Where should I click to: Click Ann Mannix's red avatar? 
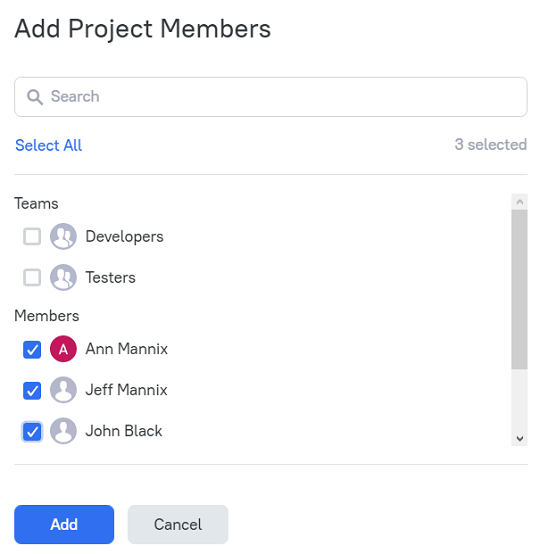[63, 349]
